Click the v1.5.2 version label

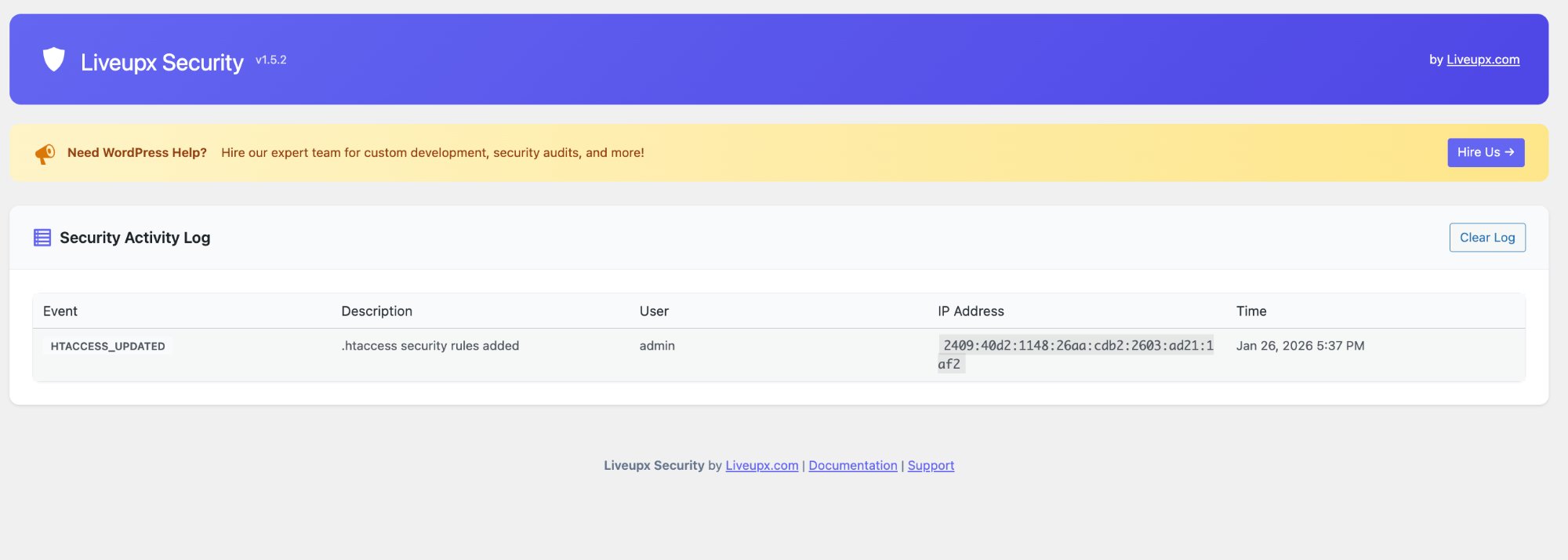[271, 60]
